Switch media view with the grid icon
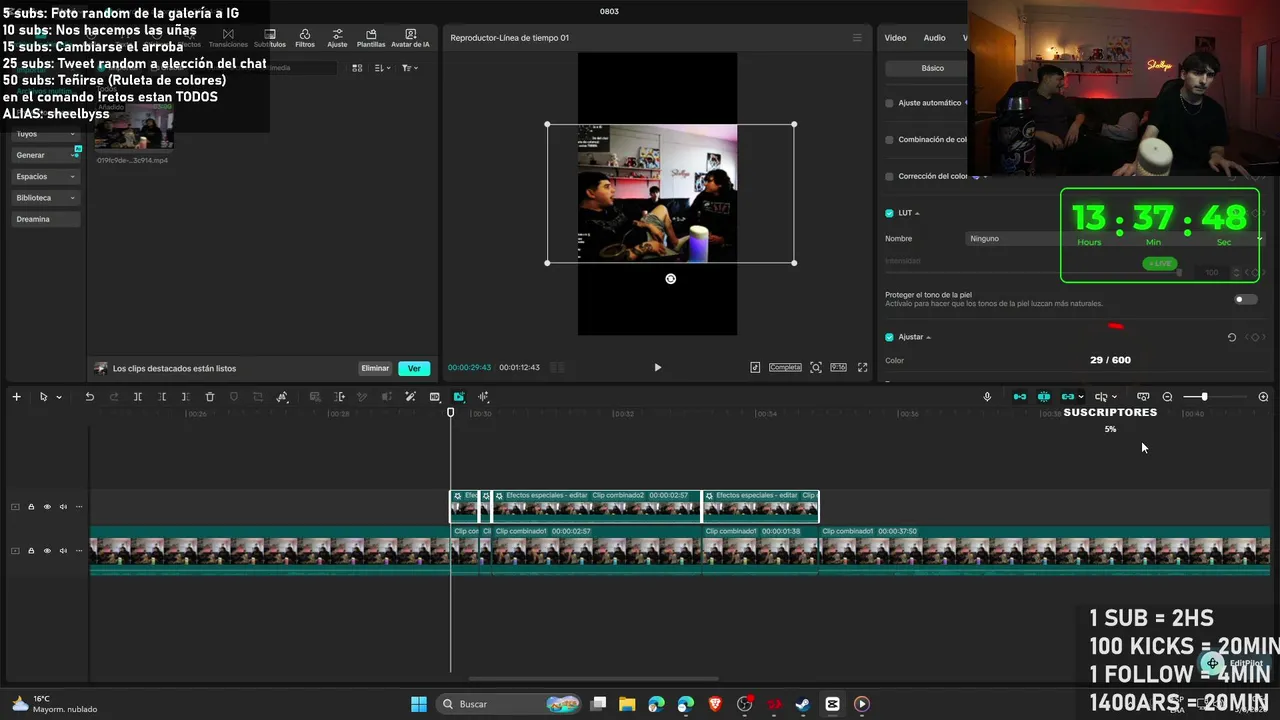Image resolution: width=1280 pixels, height=720 pixels. coord(357,68)
